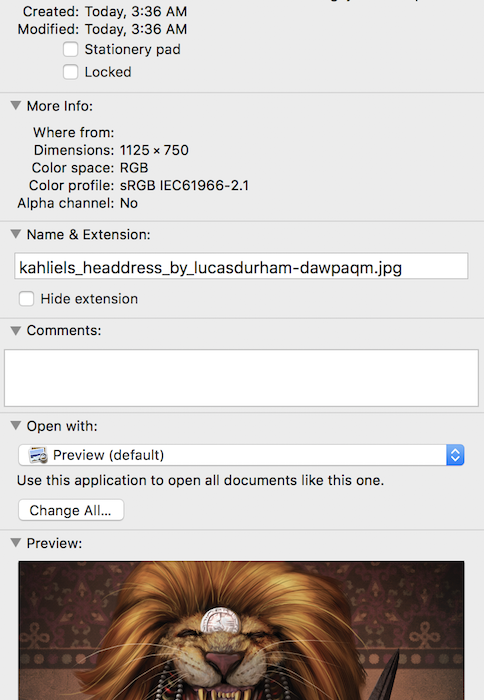The height and width of the screenshot is (700, 484).
Task: Collapse the Name & Extension section
Action: tap(16, 234)
